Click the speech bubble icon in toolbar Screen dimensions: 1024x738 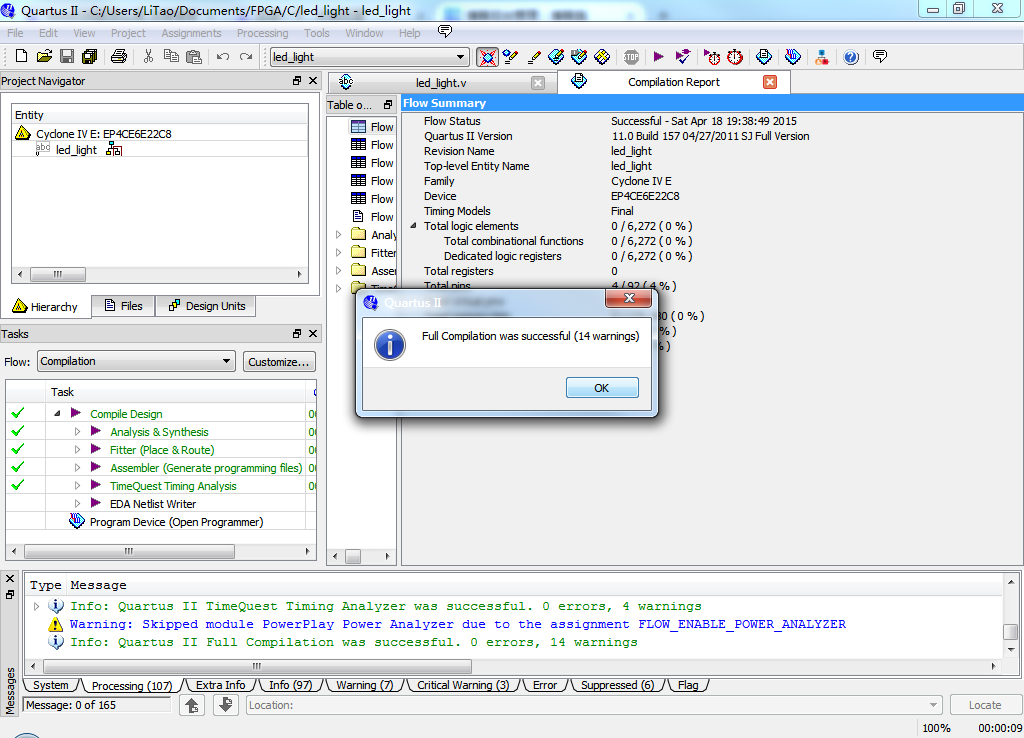880,56
